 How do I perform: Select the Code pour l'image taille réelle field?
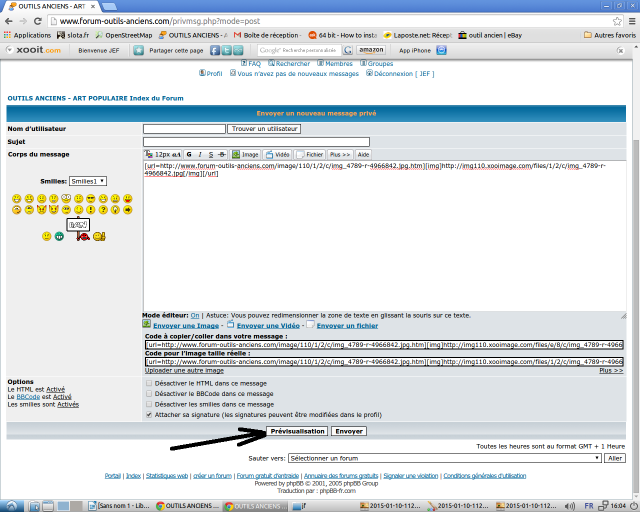384,362
